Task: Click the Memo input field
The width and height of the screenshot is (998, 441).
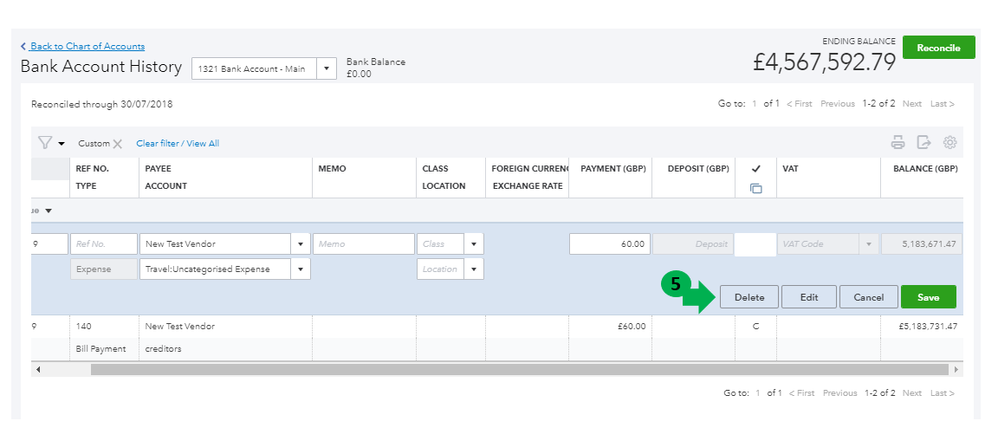Action: pos(363,244)
